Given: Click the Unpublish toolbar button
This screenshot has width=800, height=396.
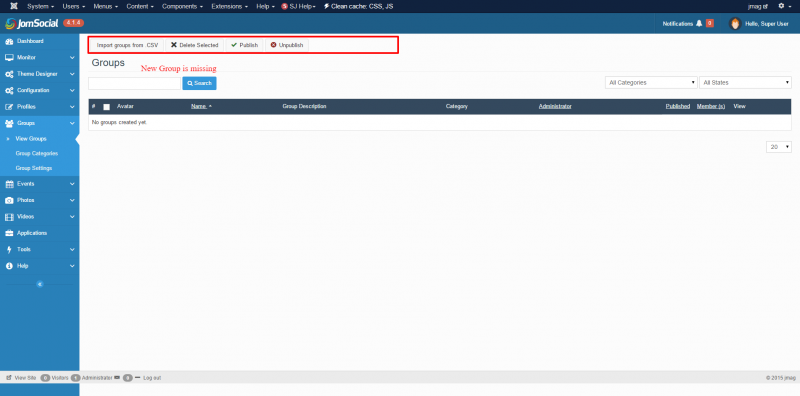Looking at the screenshot, I should pyautogui.click(x=287, y=45).
